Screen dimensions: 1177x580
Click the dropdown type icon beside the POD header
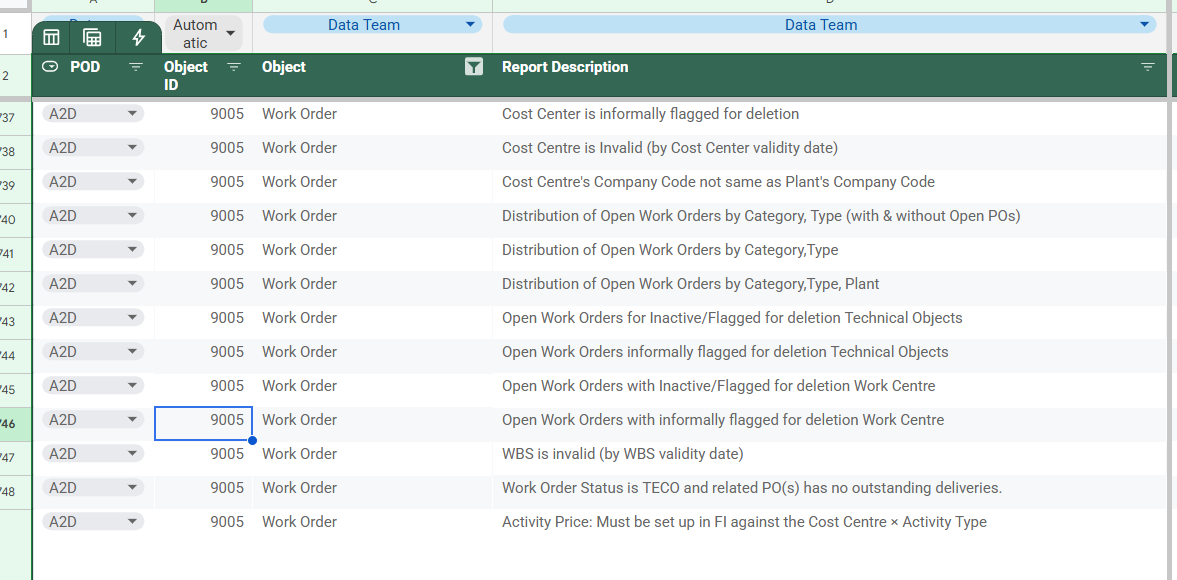coord(50,67)
